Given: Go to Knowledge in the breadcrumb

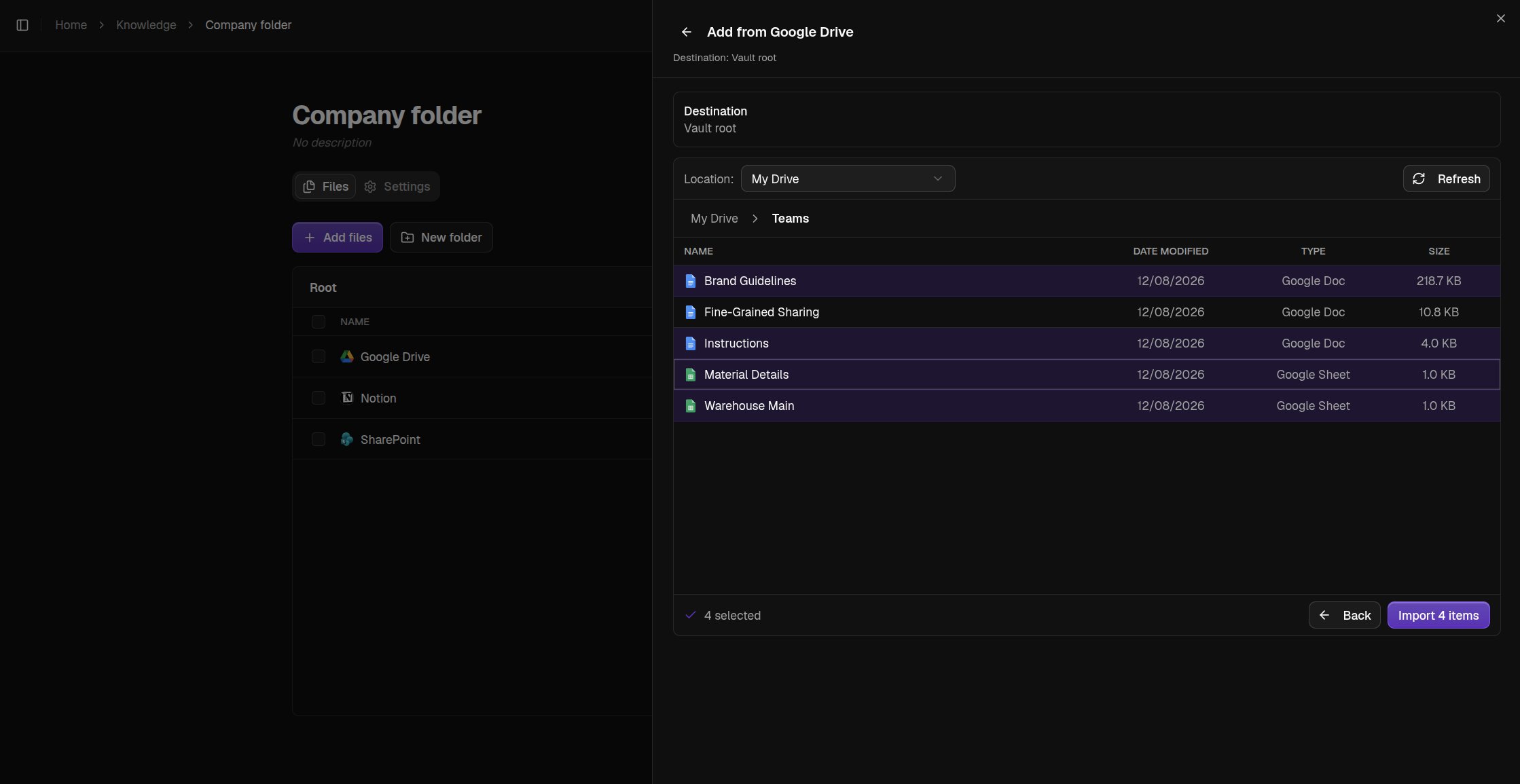Looking at the screenshot, I should pos(146,25).
